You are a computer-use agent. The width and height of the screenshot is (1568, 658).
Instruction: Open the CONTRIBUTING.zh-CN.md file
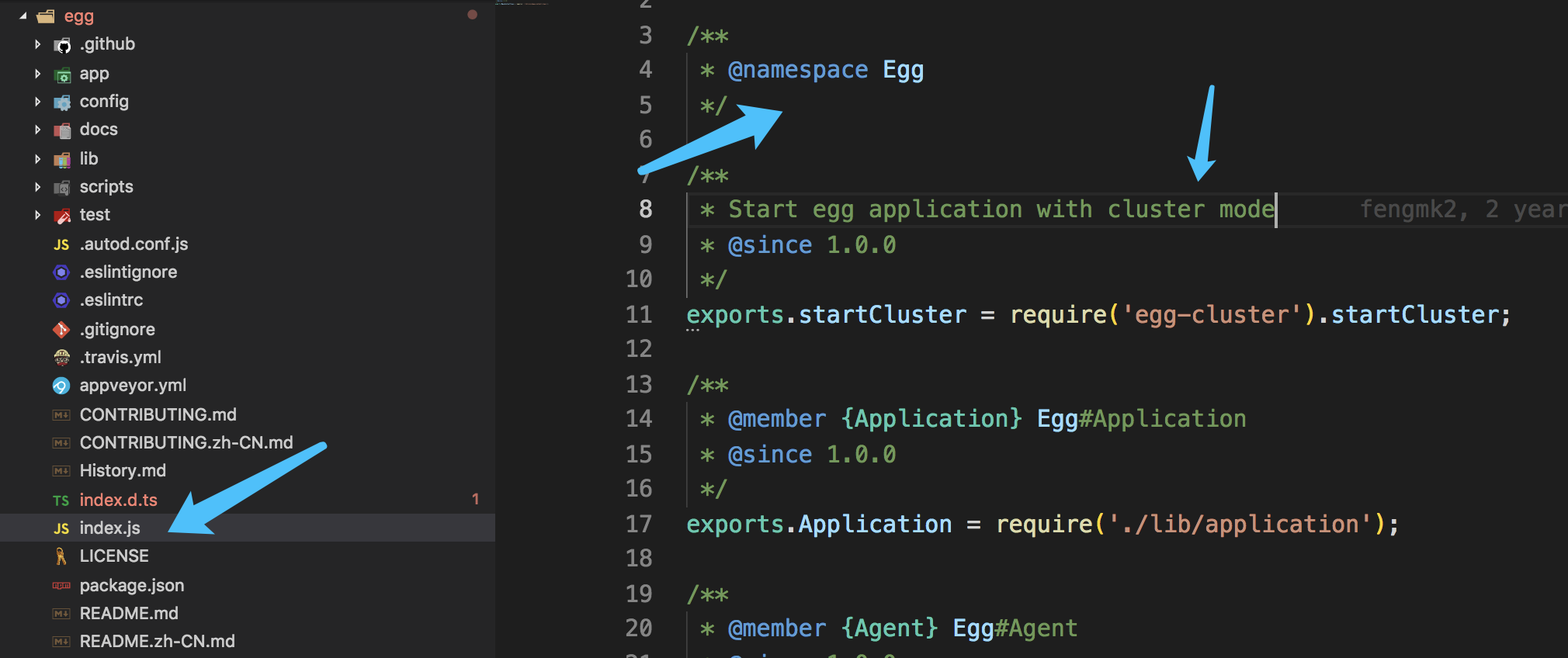[x=186, y=443]
